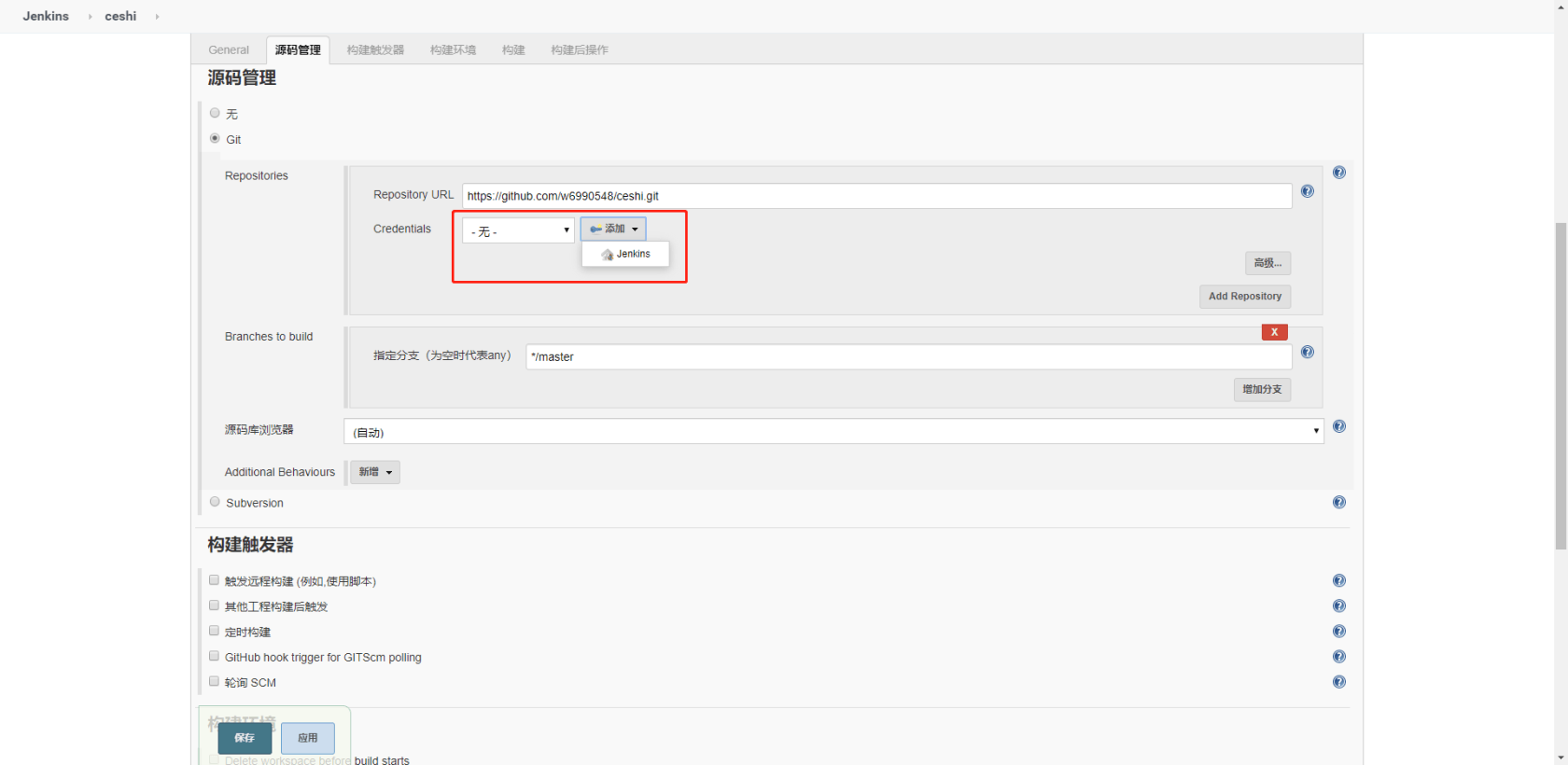The image size is (1568, 765).
Task: Click the */master branch input field
Action: click(909, 356)
